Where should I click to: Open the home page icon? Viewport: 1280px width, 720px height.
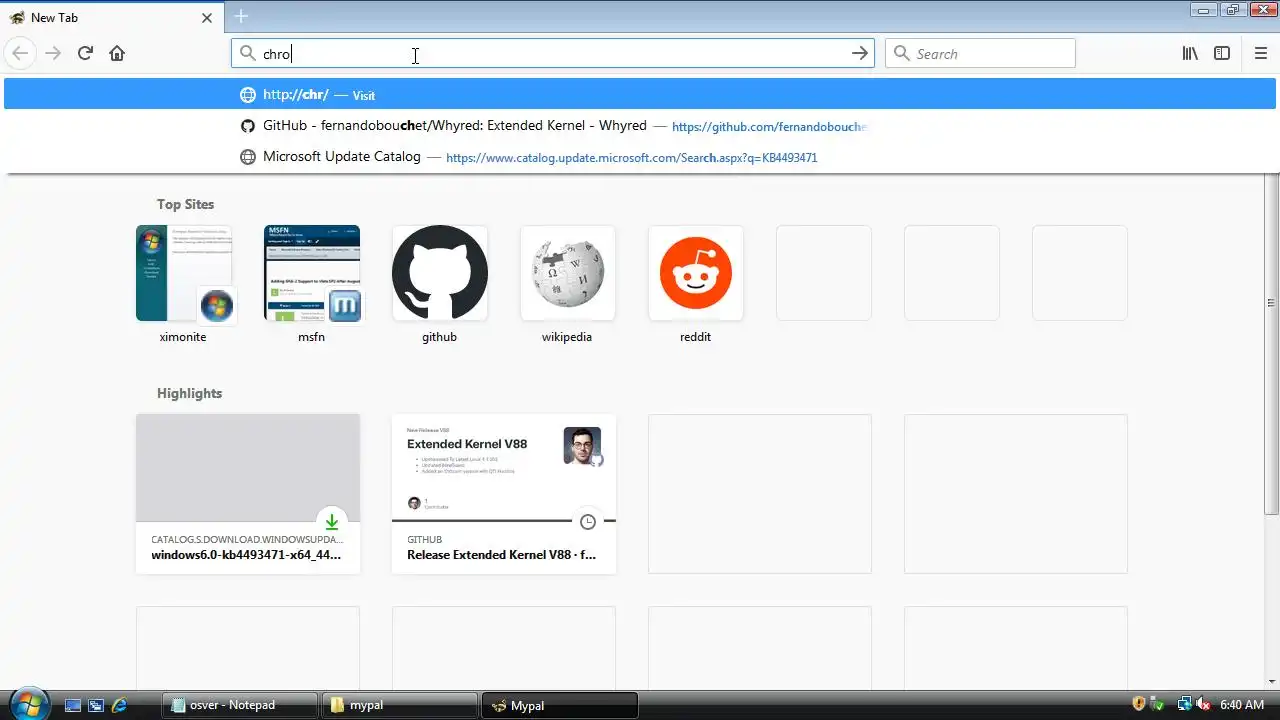tap(117, 53)
